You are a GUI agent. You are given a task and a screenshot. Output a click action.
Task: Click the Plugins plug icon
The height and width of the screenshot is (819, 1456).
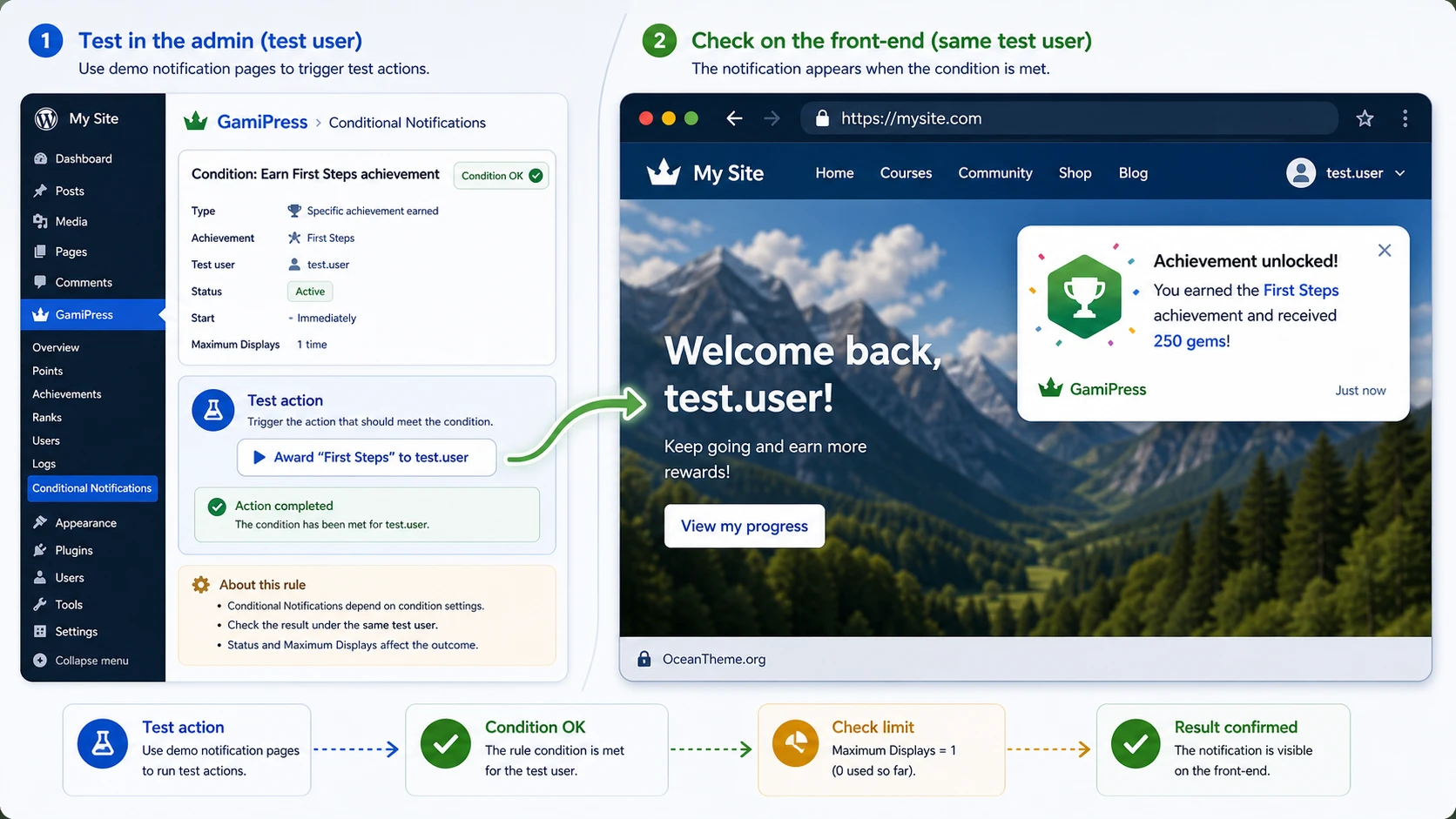40,550
